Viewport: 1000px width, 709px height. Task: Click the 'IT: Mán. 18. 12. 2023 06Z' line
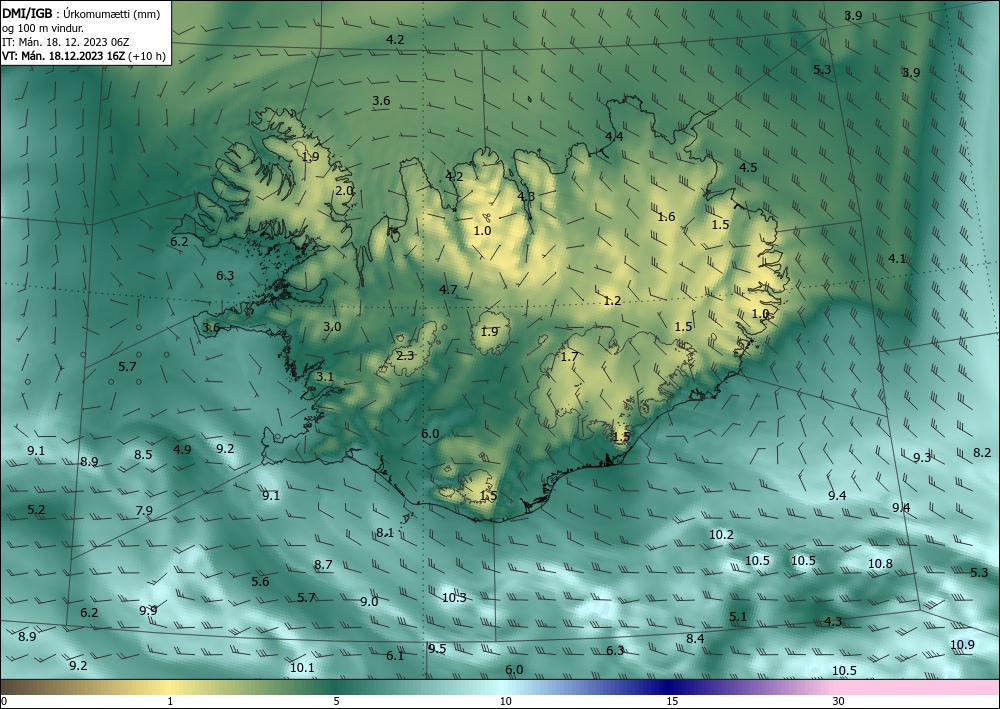point(66,42)
